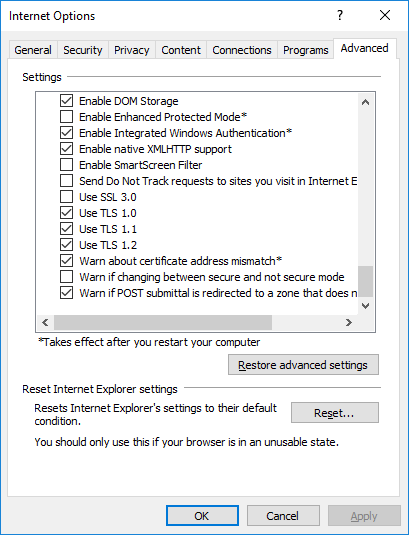Click the horizontal scroll right arrow
This screenshot has height=535, width=409.
[348, 322]
